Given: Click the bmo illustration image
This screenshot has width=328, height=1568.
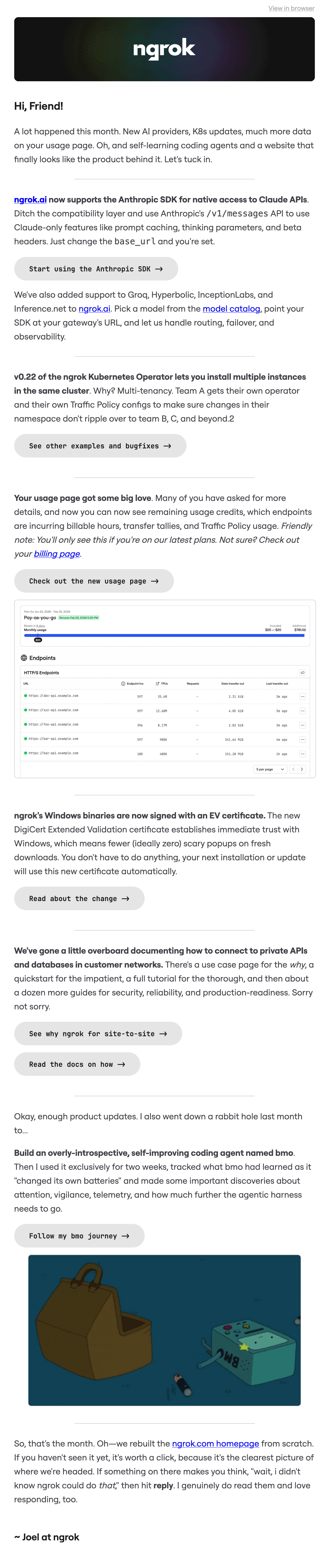Looking at the screenshot, I should 164,1330.
